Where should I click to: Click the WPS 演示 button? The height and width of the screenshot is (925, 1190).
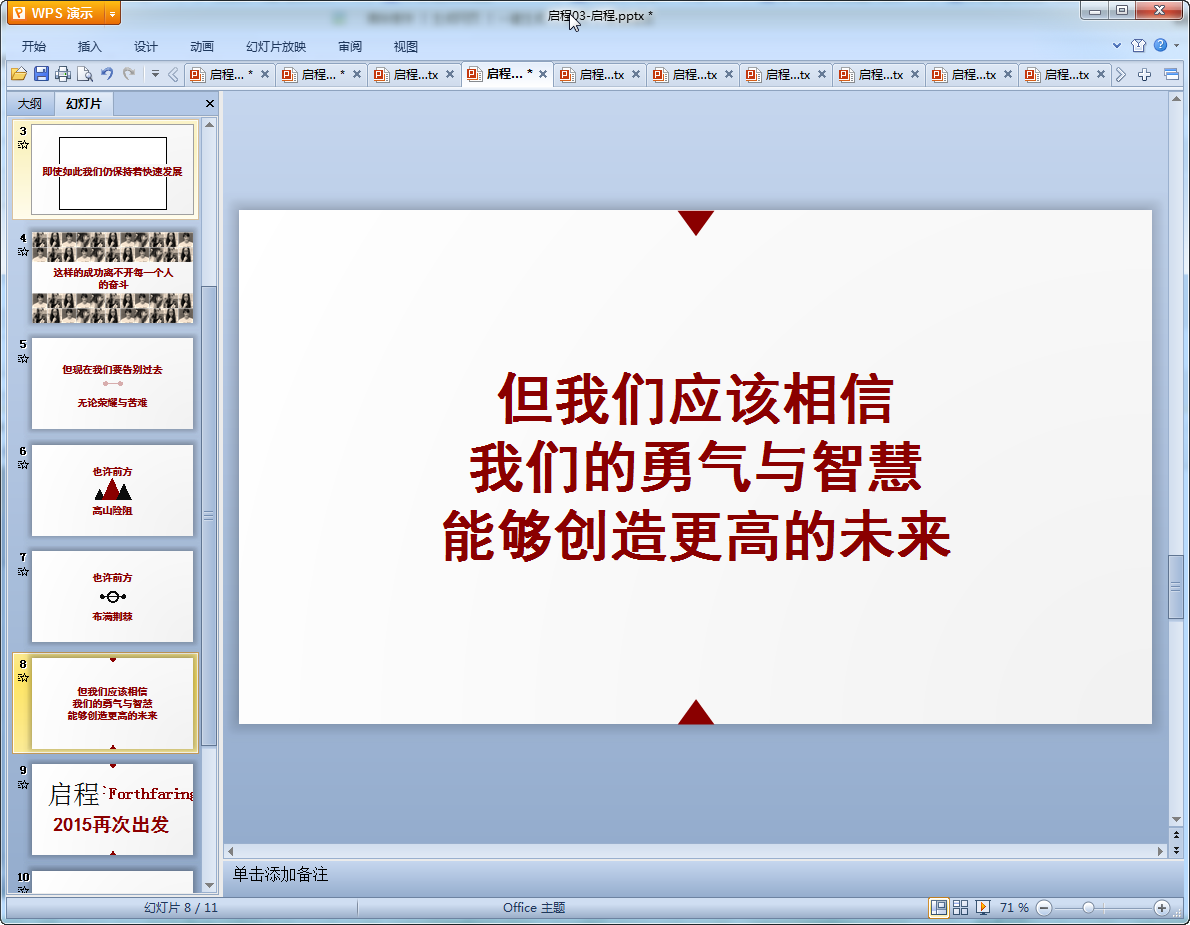point(55,14)
